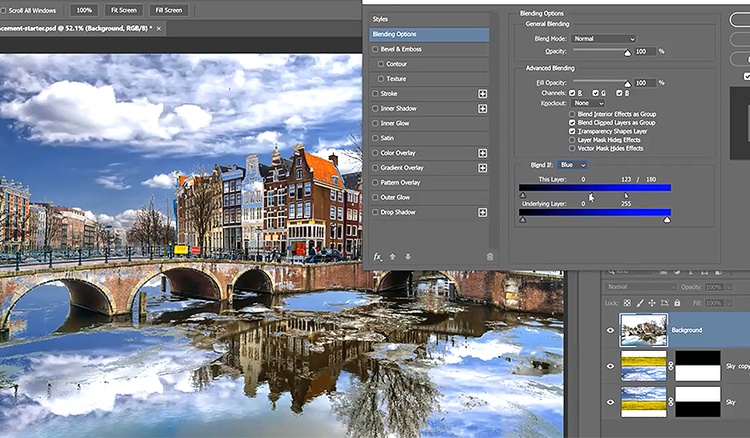
Task: Check Blend Interior Effects as Group
Action: [x=572, y=114]
